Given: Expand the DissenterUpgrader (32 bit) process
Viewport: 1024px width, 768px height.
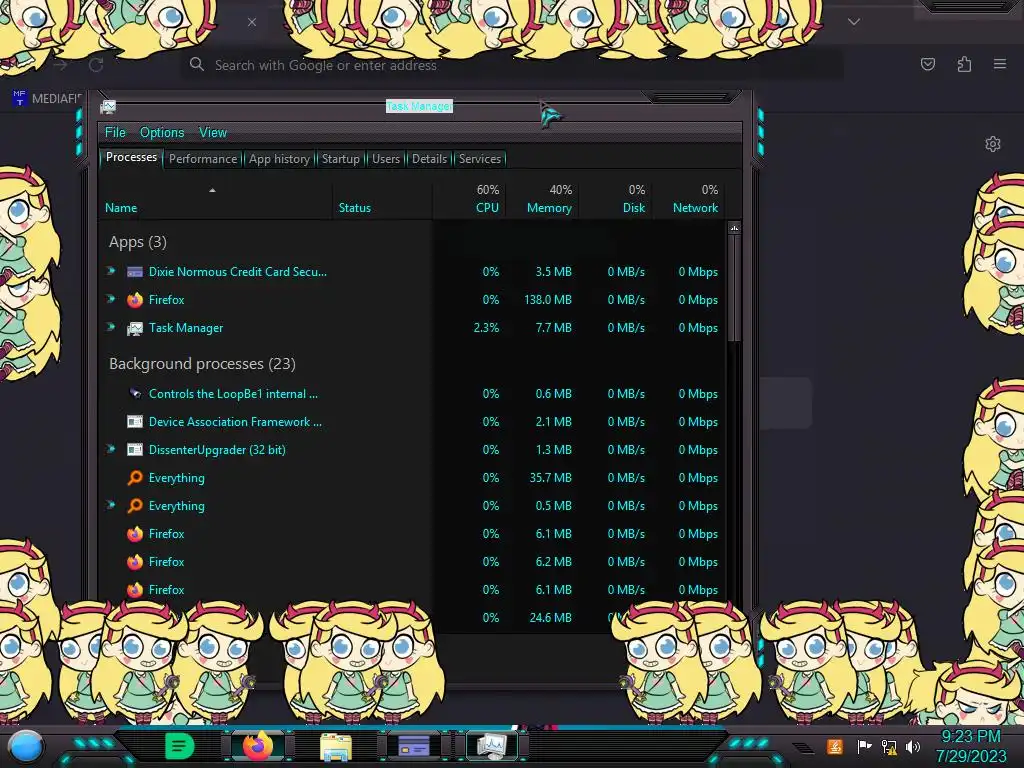Looking at the screenshot, I should click(x=111, y=449).
